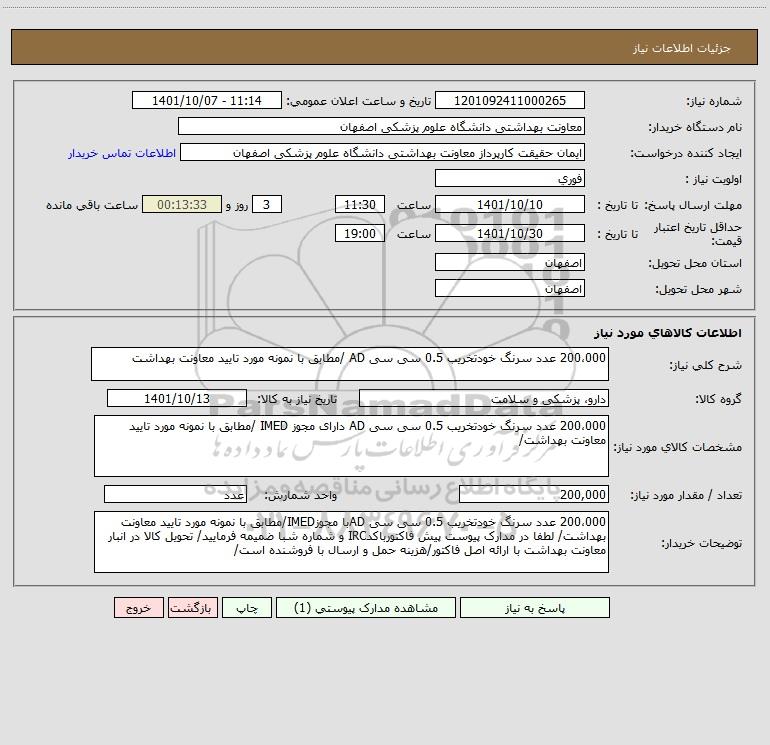Click the گروه کالا field دارو، پزشکی و سلامت
This screenshot has height=745, width=770.
(x=484, y=398)
